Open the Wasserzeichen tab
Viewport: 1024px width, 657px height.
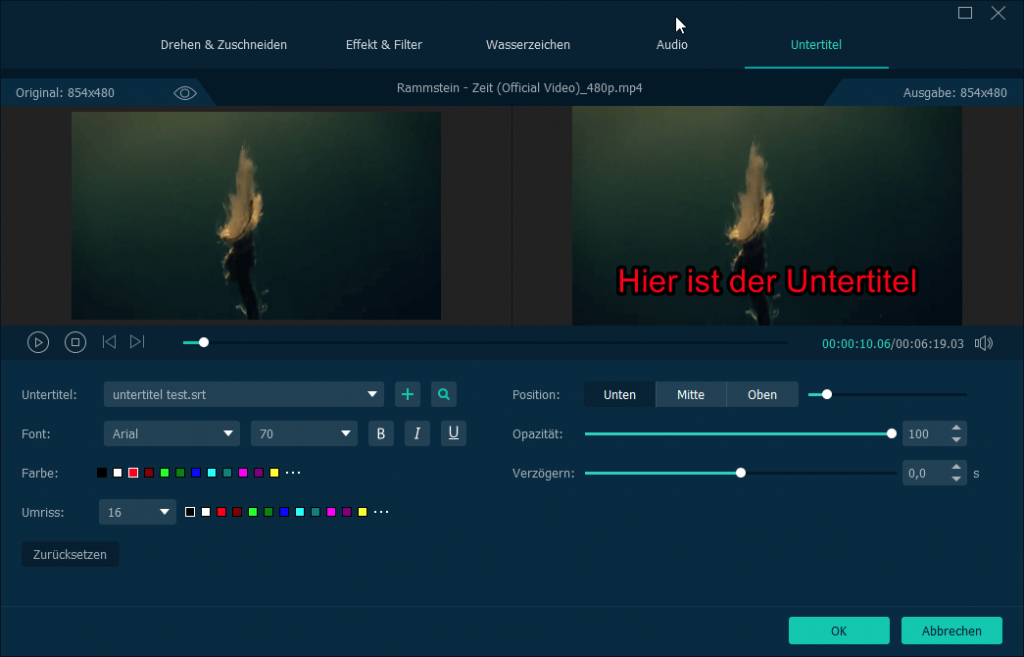point(528,45)
